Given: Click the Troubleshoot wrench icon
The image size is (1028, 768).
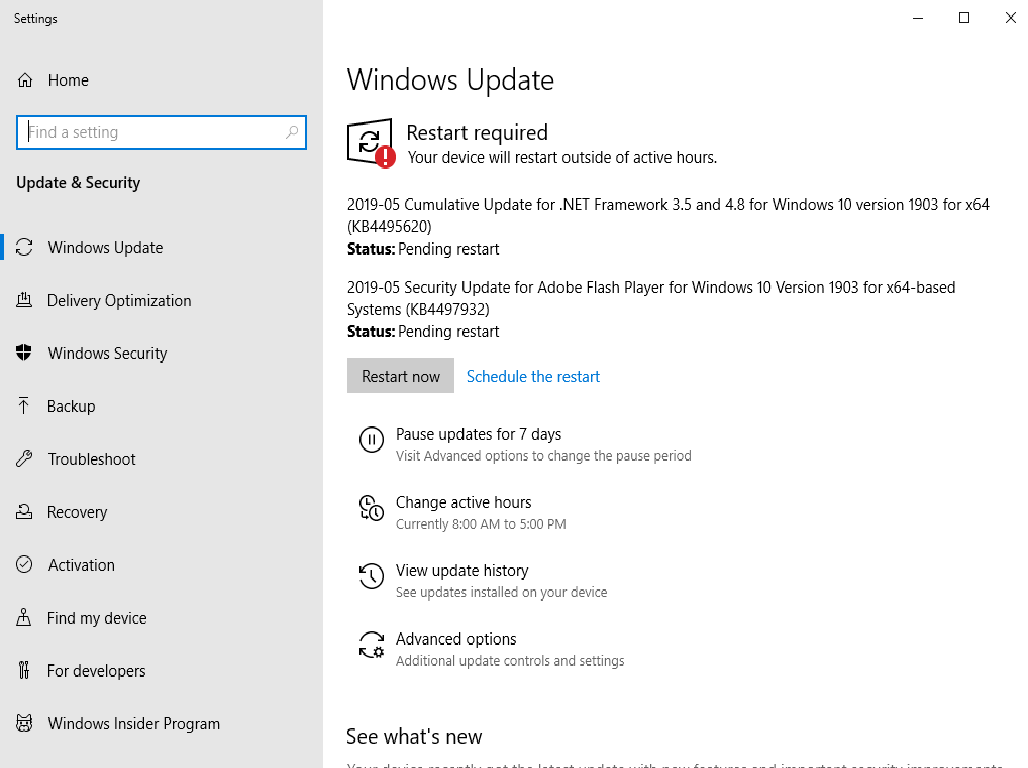Looking at the screenshot, I should pyautogui.click(x=24, y=459).
